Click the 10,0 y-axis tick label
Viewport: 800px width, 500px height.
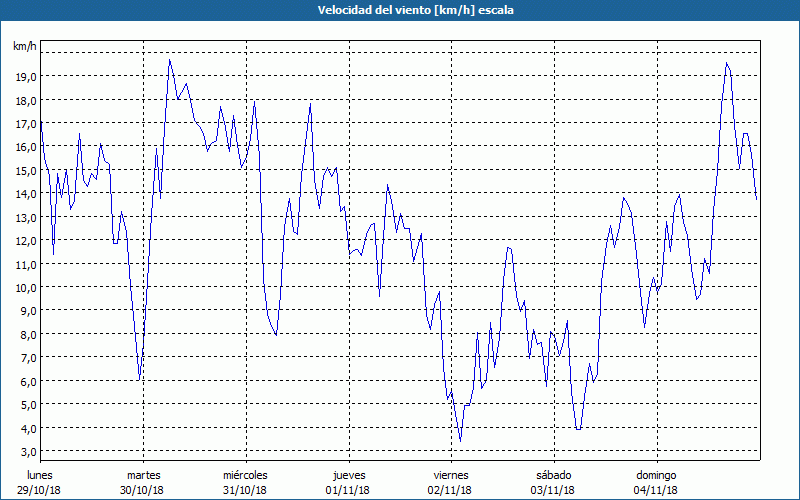(25, 287)
